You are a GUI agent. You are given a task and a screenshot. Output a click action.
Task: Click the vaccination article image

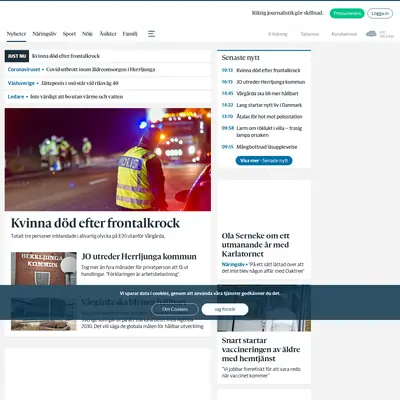[264, 308]
